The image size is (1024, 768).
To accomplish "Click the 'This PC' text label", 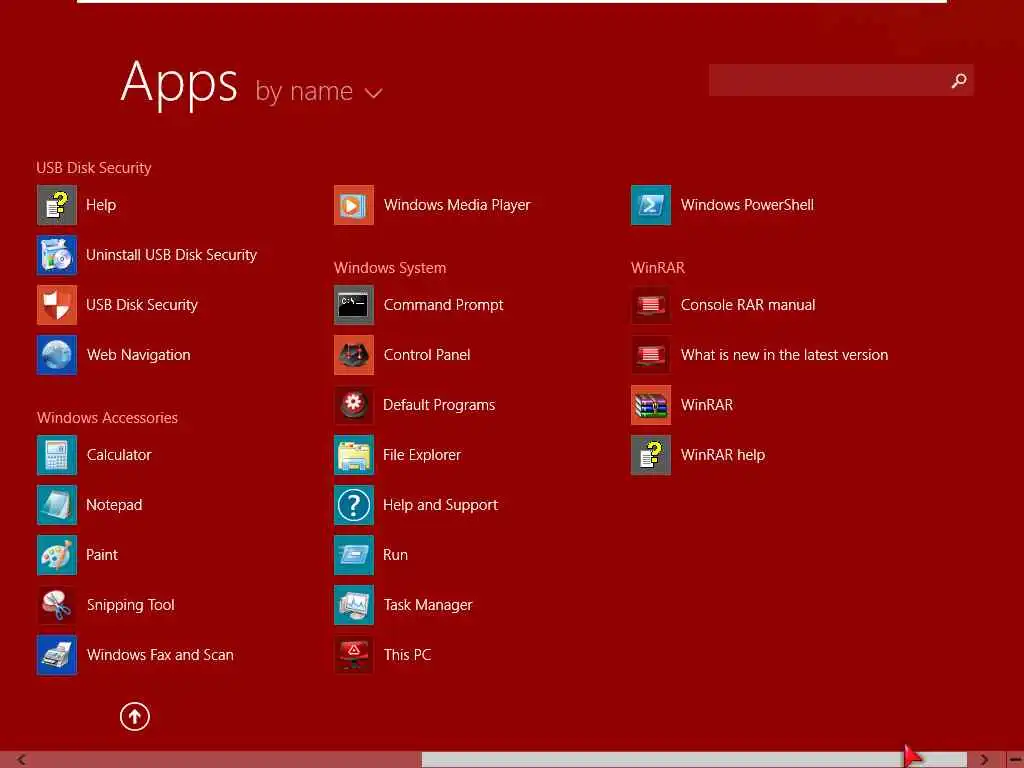I will tap(408, 655).
